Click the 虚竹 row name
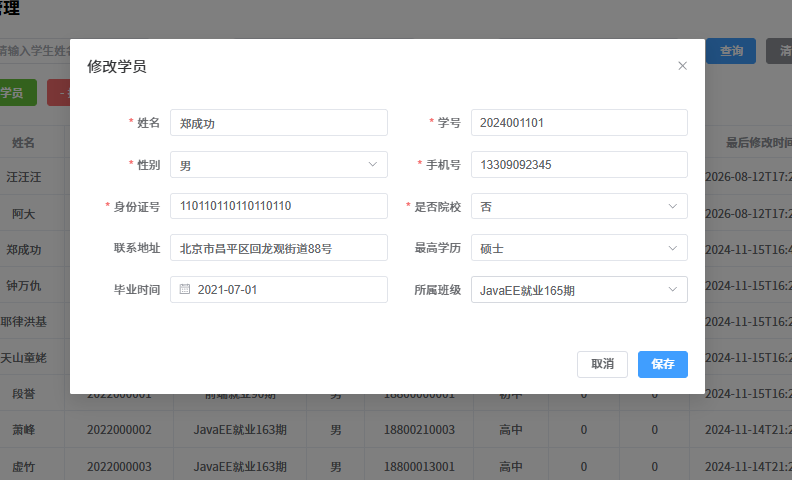 tap(24, 466)
